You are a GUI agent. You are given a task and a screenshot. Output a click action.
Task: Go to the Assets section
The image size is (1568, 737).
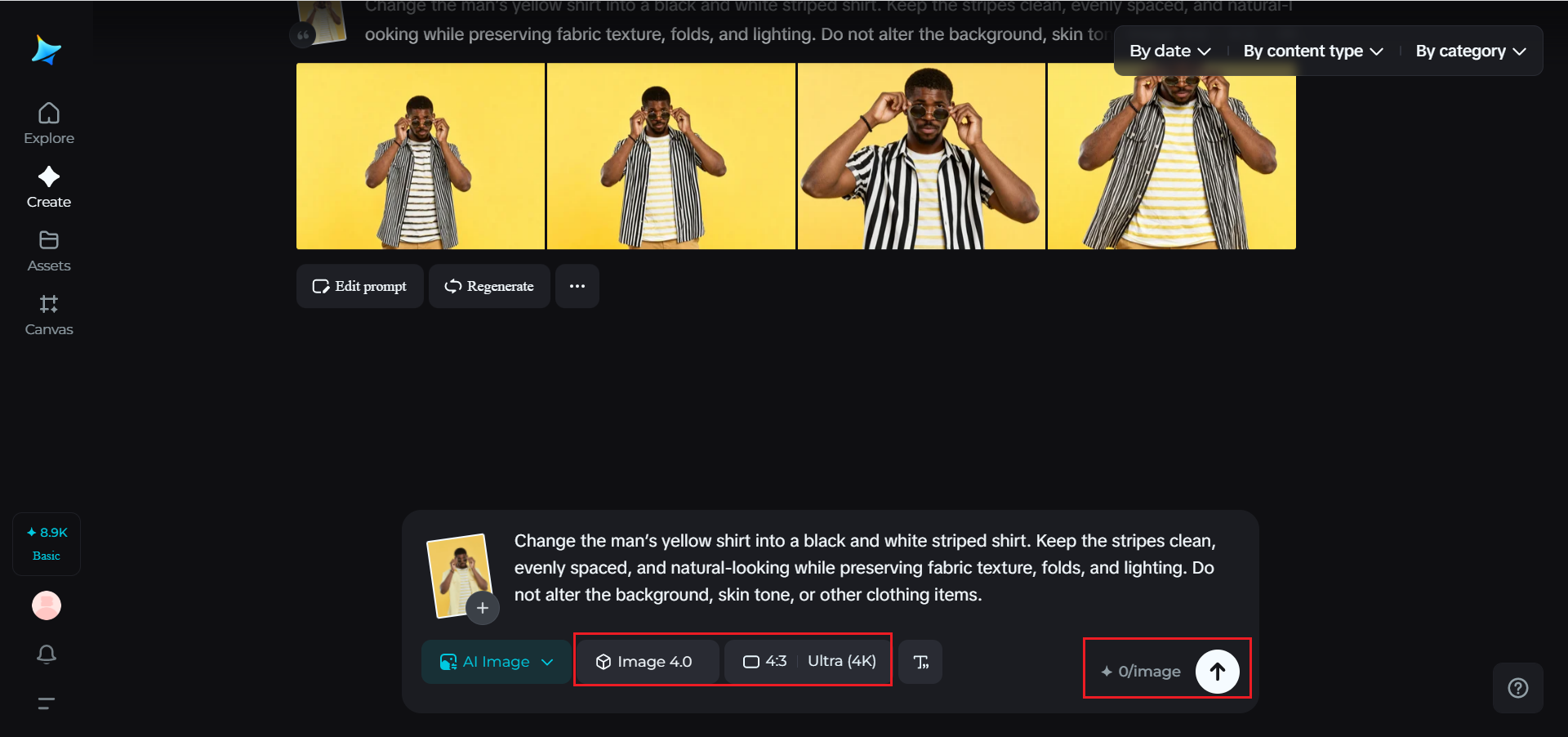point(49,251)
